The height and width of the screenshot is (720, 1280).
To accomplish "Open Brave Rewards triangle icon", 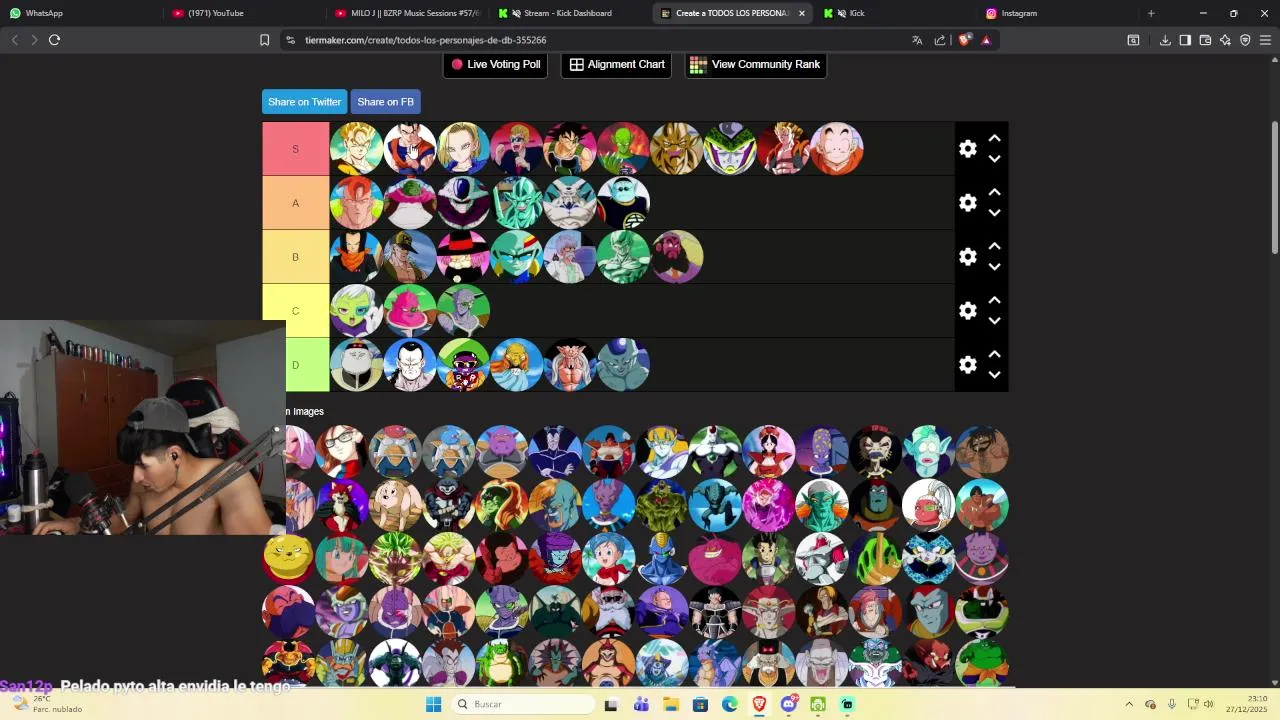I will point(986,40).
